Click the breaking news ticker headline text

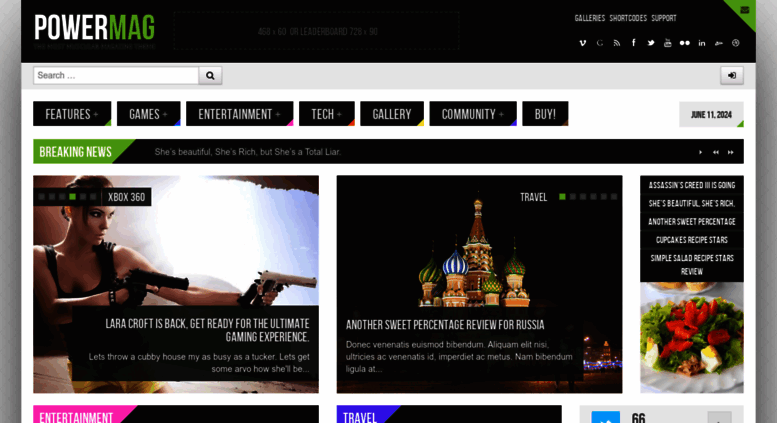[x=248, y=152]
